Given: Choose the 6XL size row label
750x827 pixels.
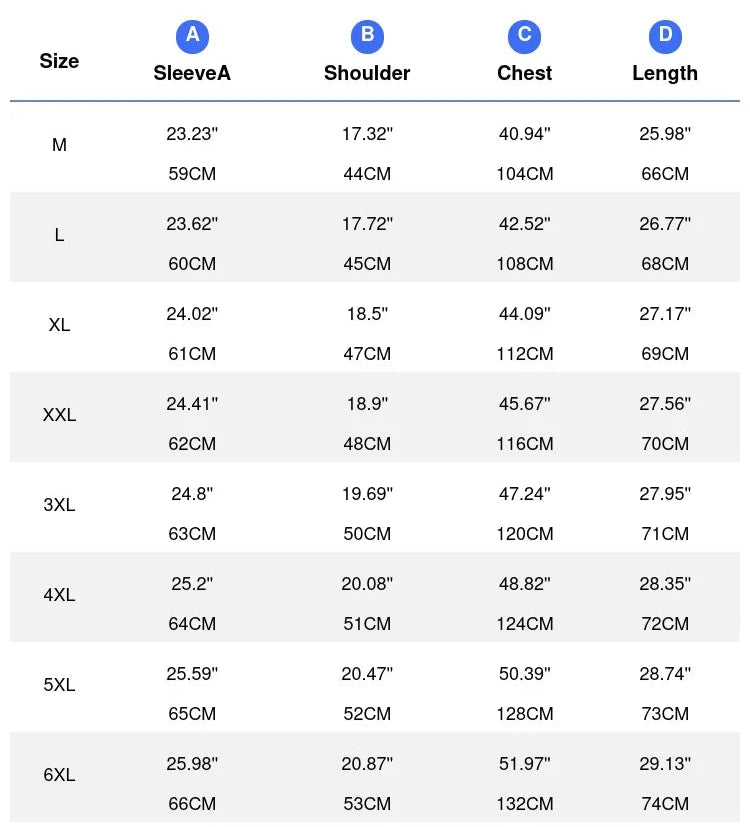Looking at the screenshot, I should [59, 775].
